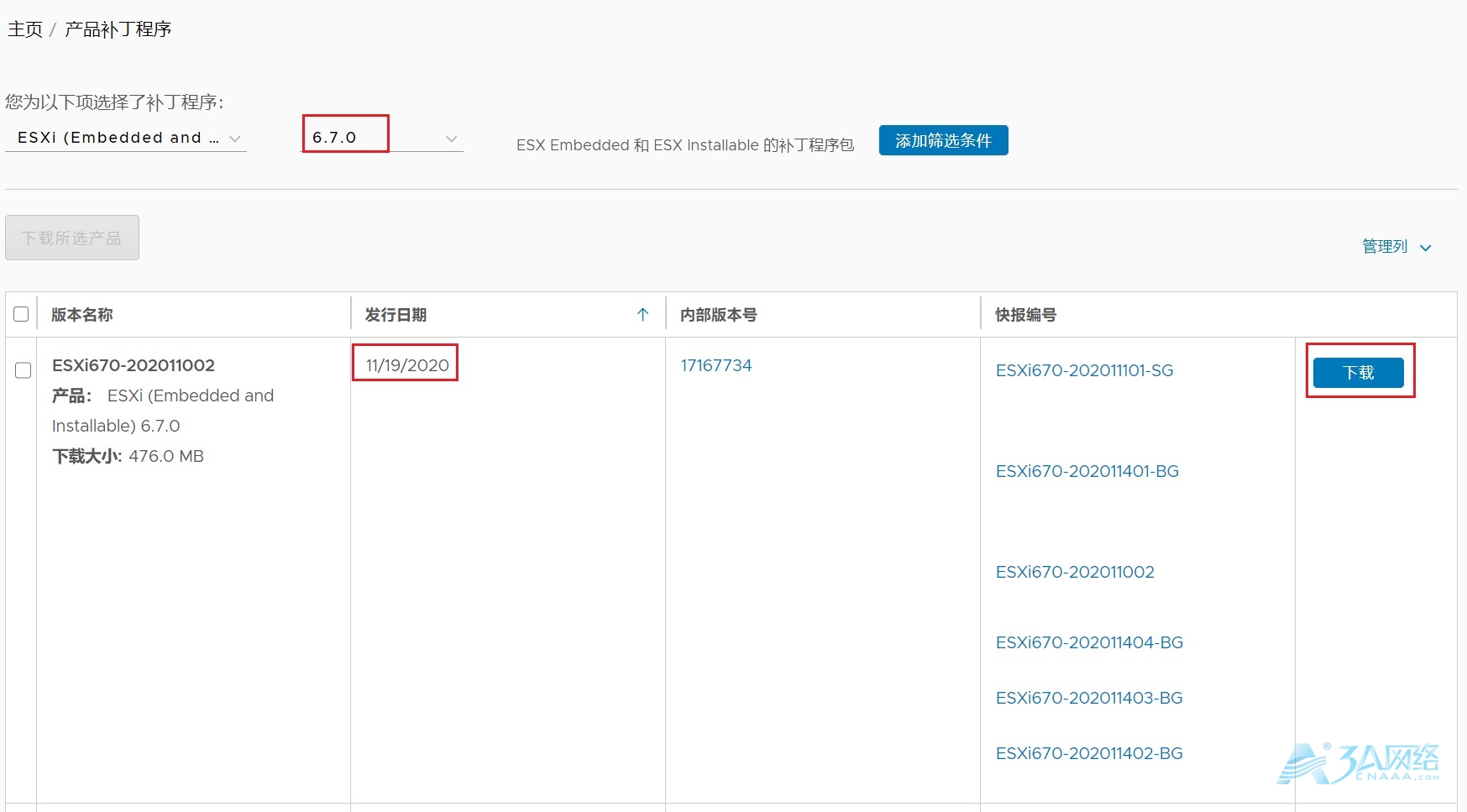Tick the select-all checkbox in table header
The width and height of the screenshot is (1467, 812).
point(22,314)
